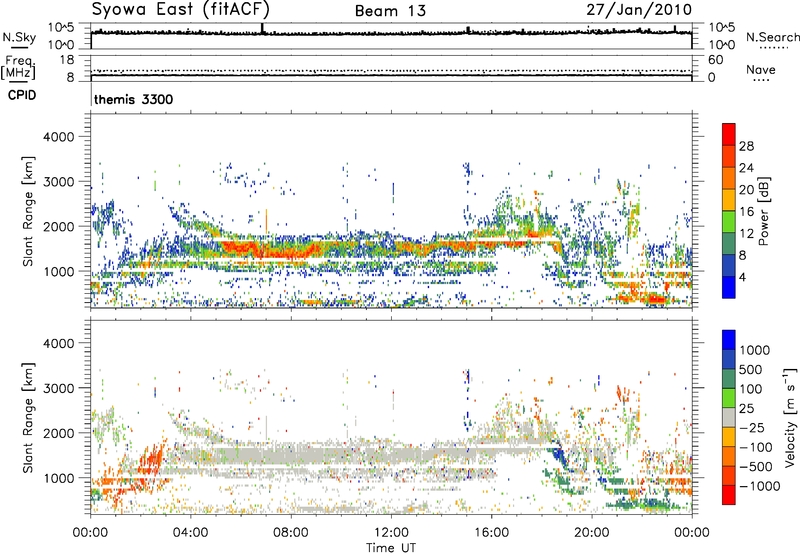Screen dimensions: 800x554
Task: Click the '16' power colorbar tick label
Action: coord(746,212)
